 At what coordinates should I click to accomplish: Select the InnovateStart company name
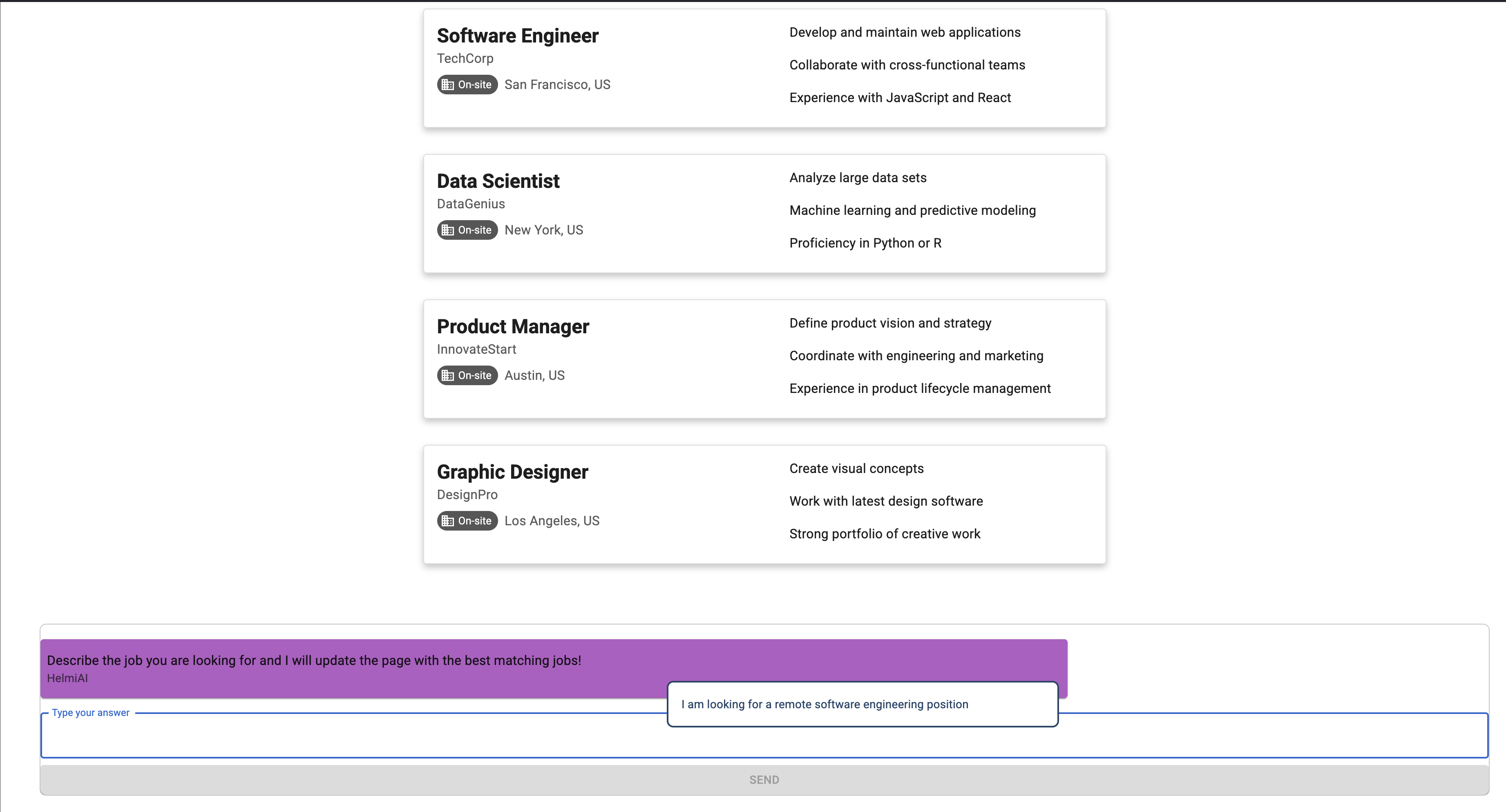(476, 349)
